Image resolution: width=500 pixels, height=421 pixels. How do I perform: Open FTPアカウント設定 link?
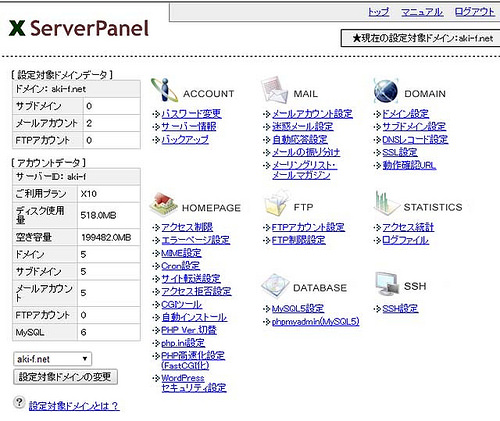[308, 227]
